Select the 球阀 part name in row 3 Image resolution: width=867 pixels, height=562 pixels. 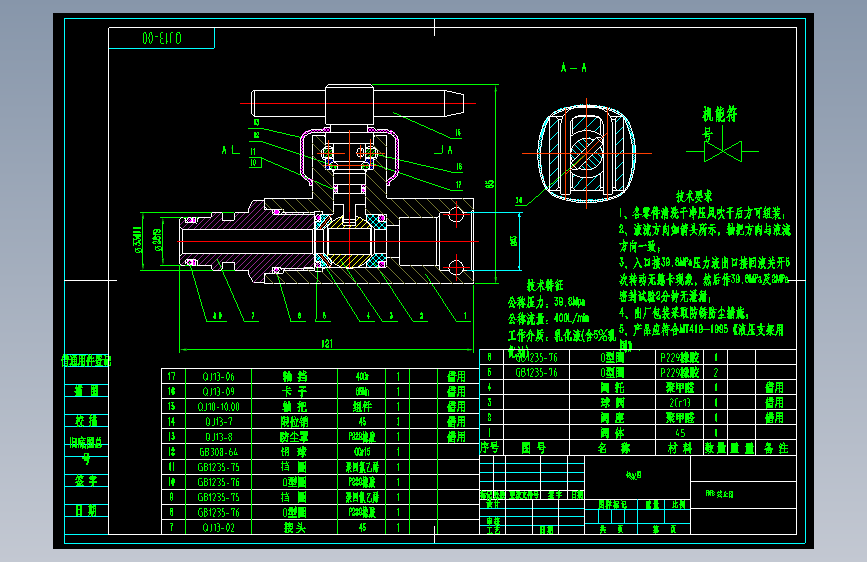click(x=613, y=403)
